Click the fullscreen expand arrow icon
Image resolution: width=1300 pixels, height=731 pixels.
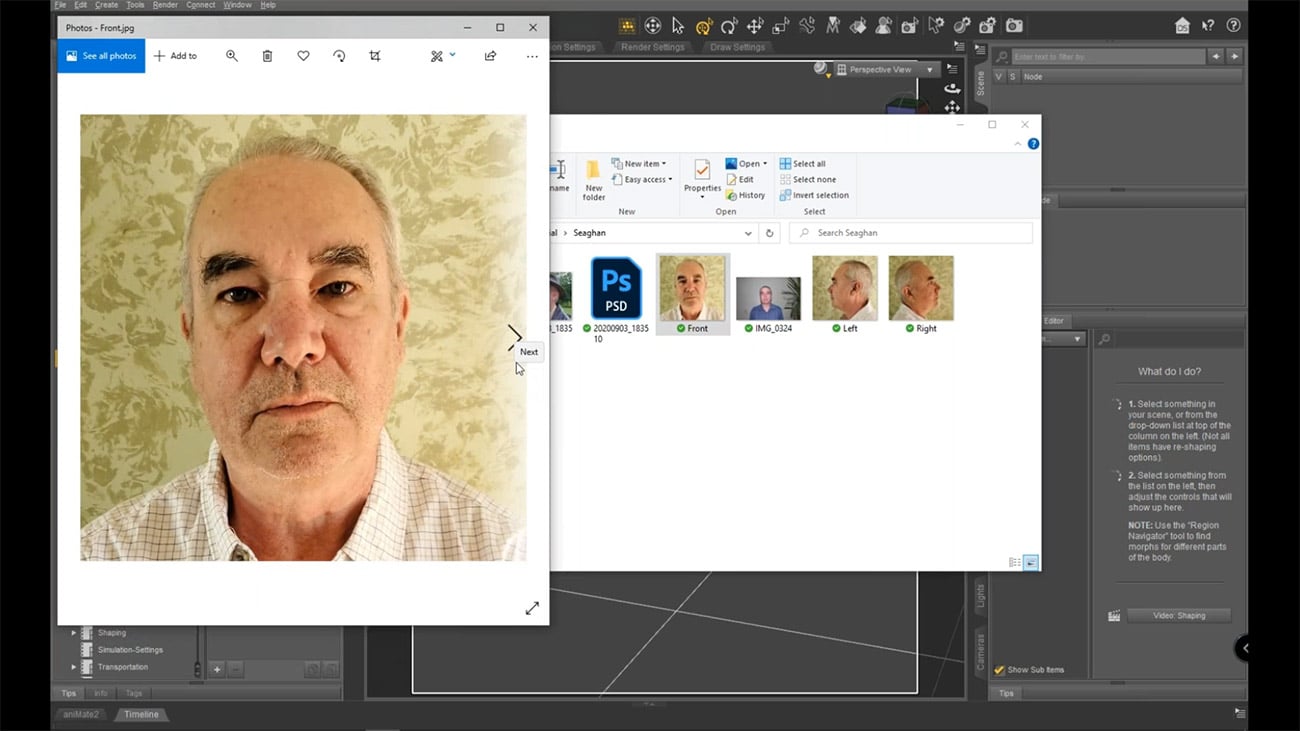(x=532, y=608)
